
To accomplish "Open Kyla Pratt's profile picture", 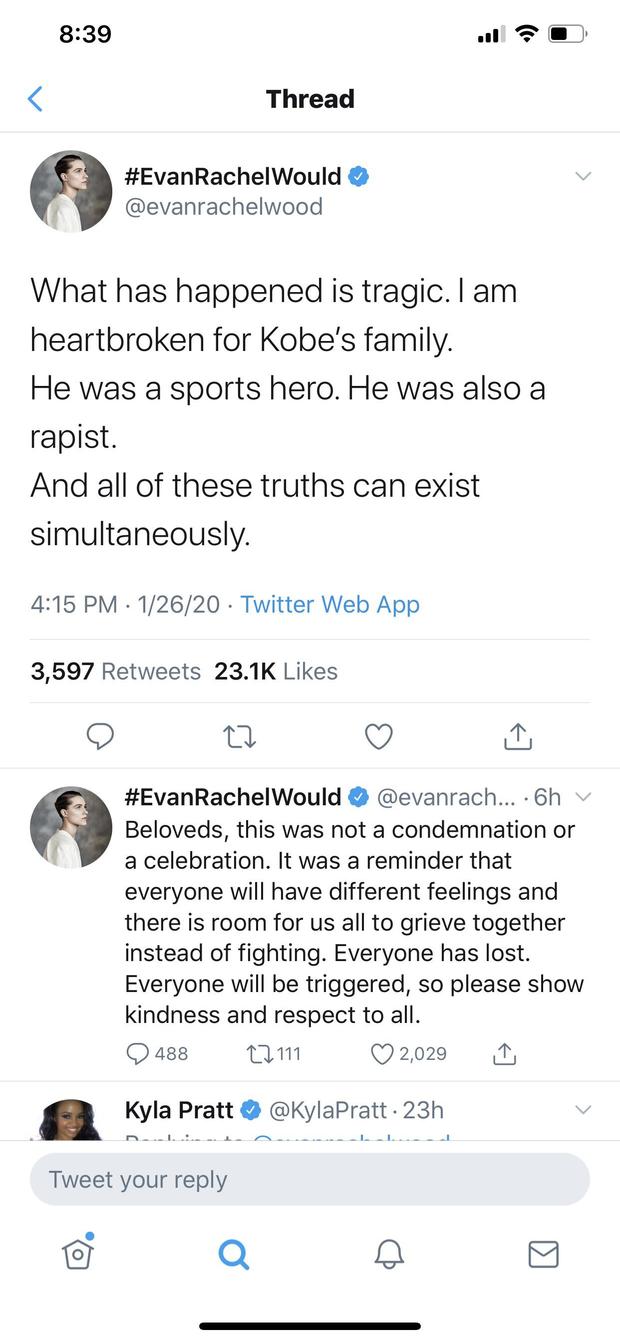I will pos(71,1122).
